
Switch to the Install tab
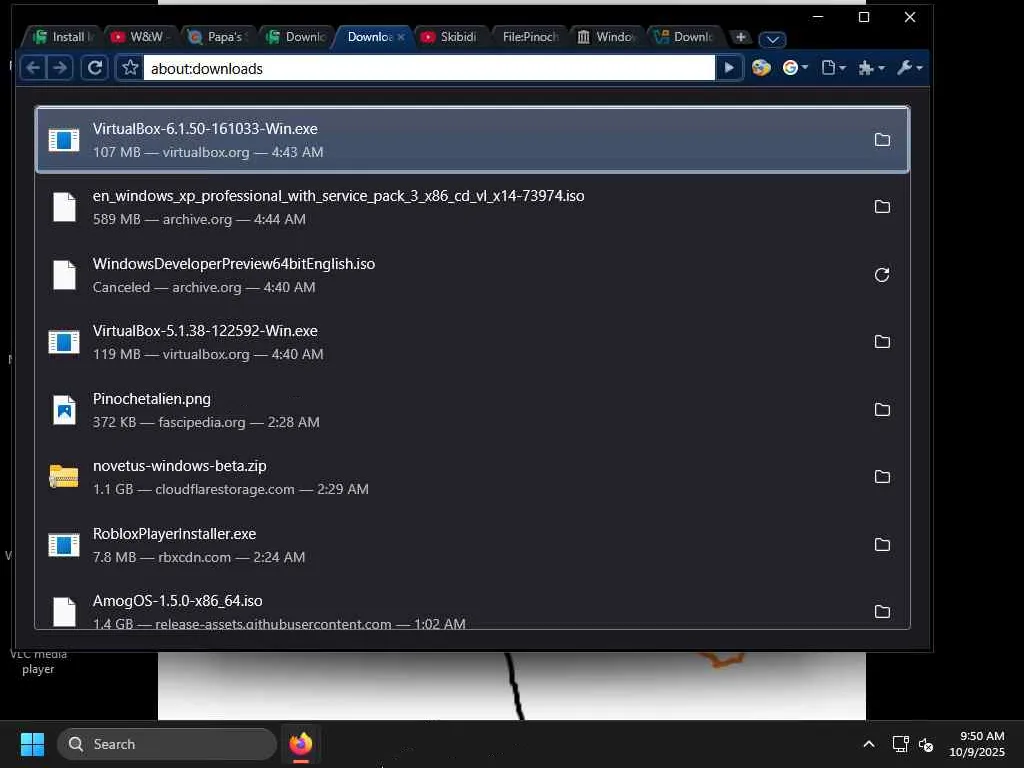[63, 37]
